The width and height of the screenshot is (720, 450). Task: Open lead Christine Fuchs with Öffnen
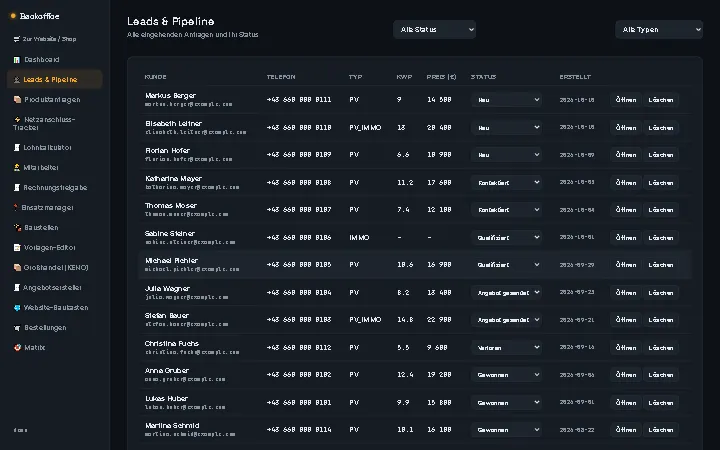pos(625,348)
